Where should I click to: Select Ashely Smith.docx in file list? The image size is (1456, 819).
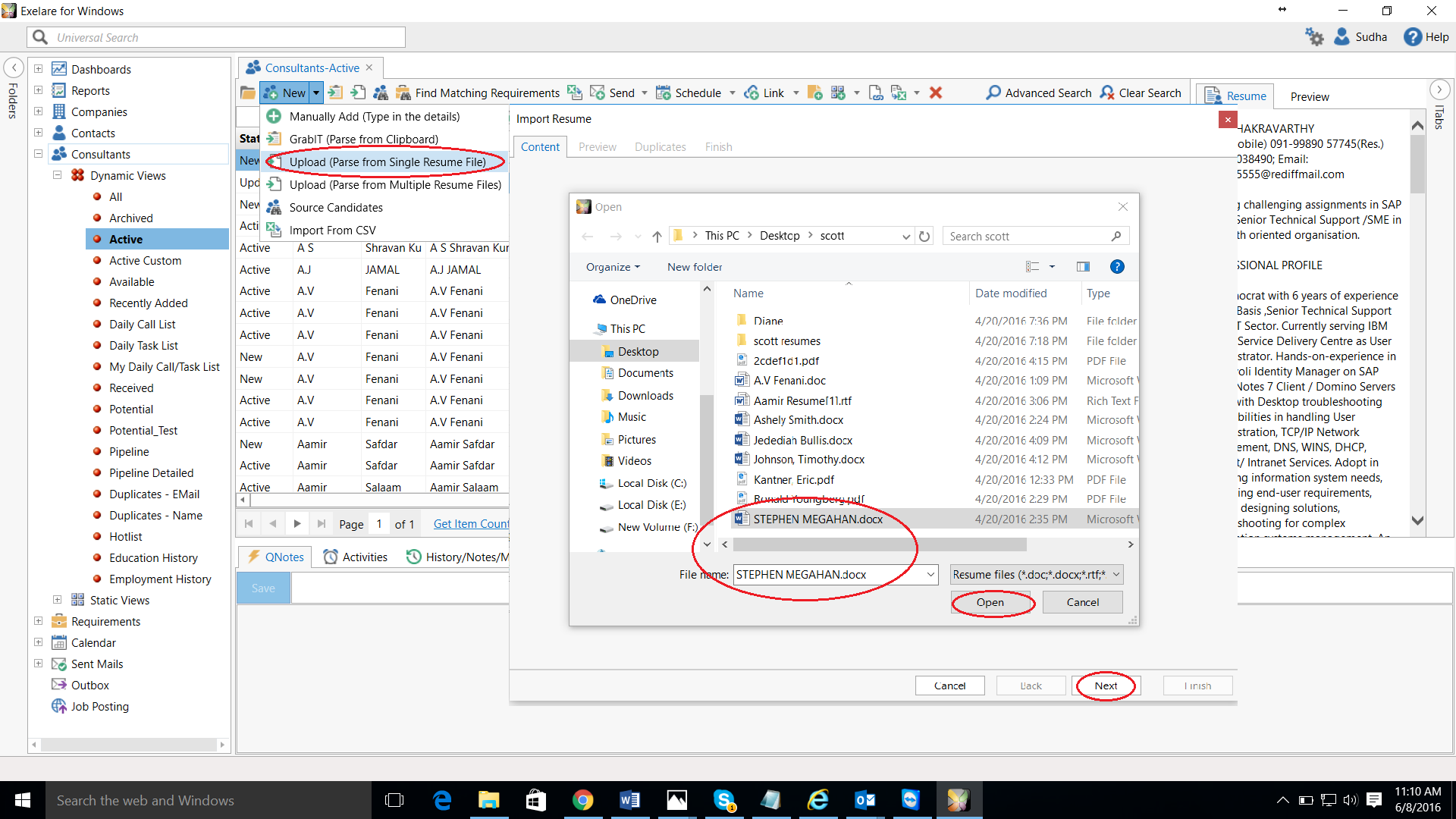pyautogui.click(x=799, y=419)
